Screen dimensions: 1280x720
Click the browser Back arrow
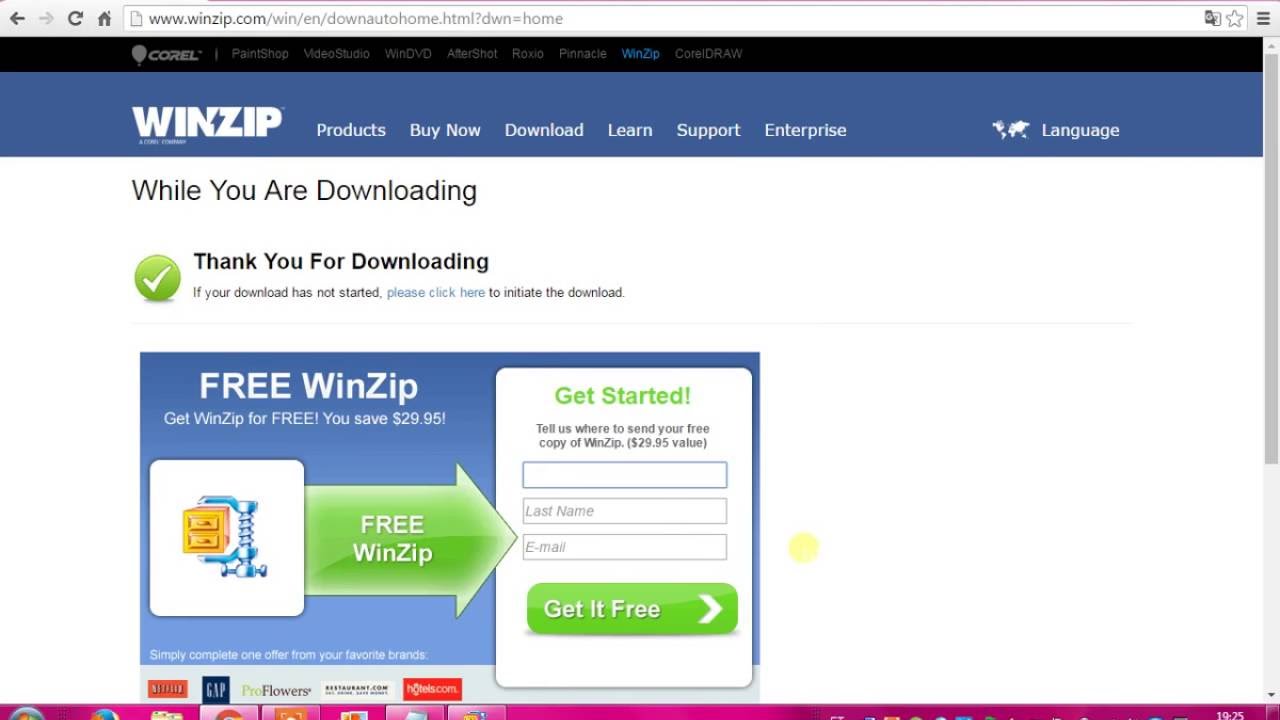click(17, 18)
